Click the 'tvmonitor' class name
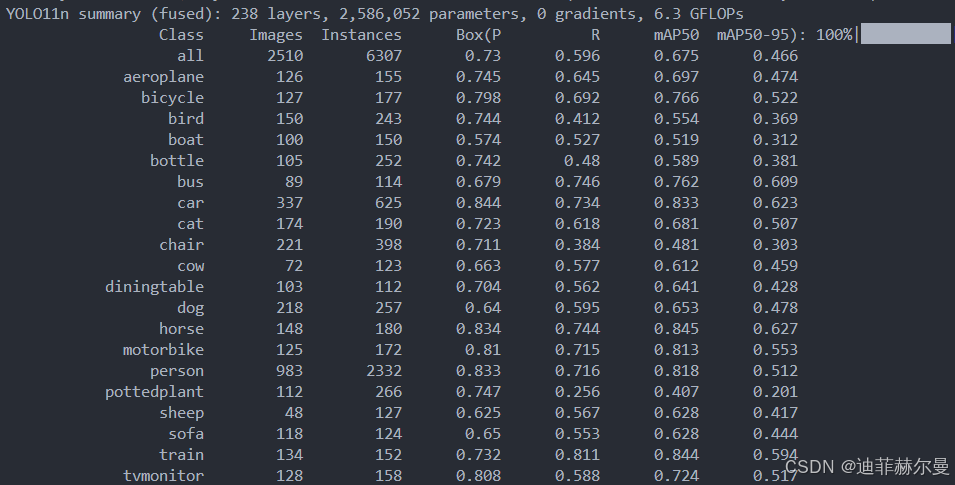This screenshot has height=485, width=955. coord(163,476)
